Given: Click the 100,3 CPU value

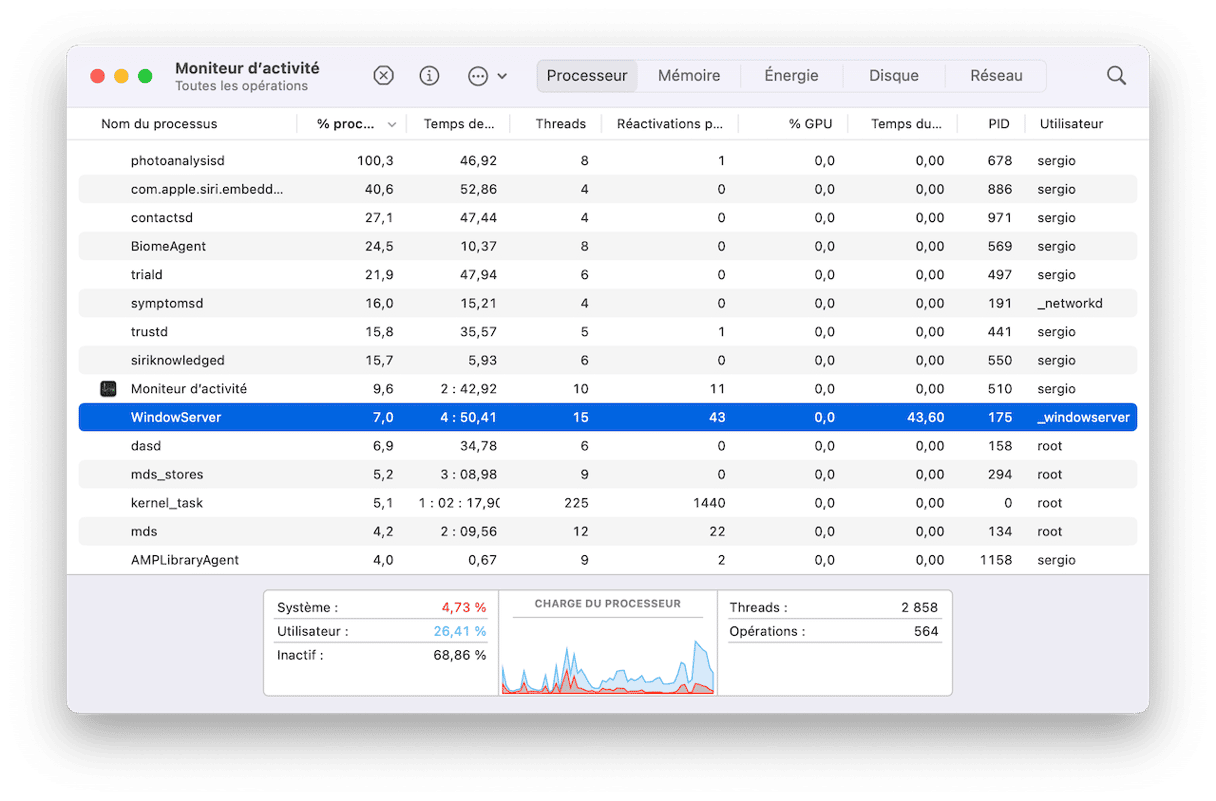Looking at the screenshot, I should point(375,161).
